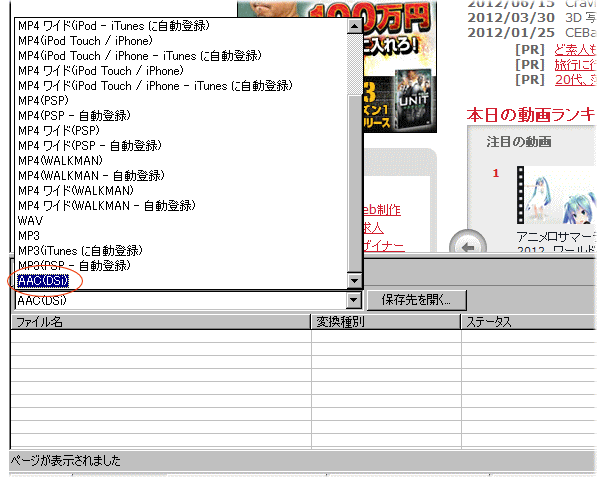
Task: Select MP4(WALKMAN) format
Action: (61, 161)
